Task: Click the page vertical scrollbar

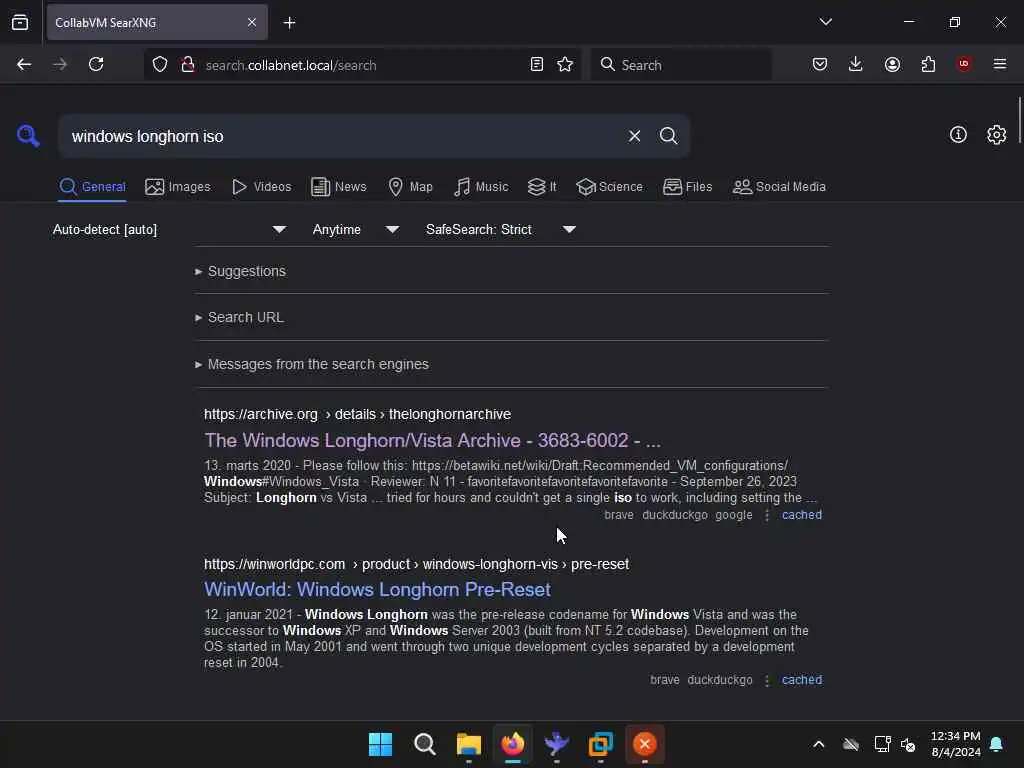Action: [1019, 121]
